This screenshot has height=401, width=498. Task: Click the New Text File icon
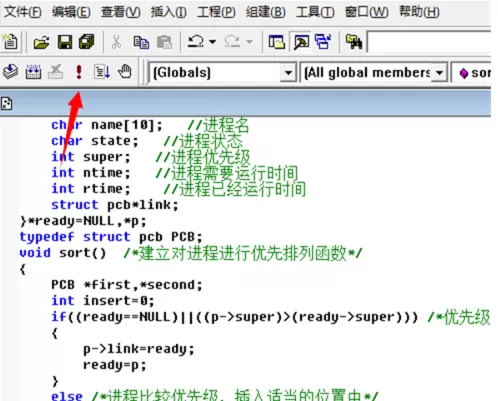pos(11,42)
